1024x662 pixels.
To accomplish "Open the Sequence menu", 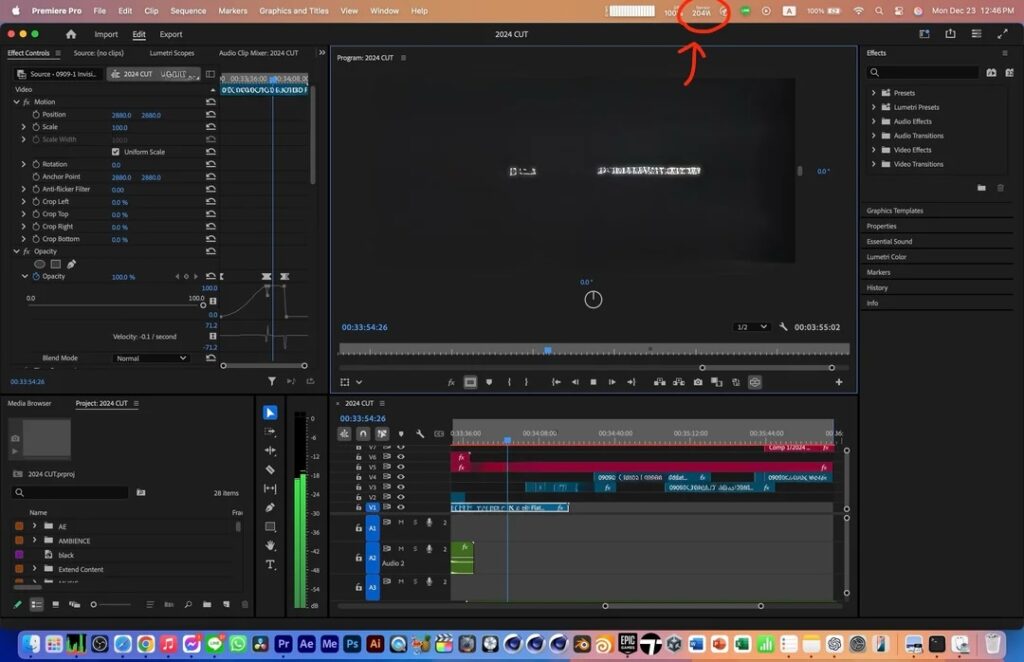I will coord(188,10).
